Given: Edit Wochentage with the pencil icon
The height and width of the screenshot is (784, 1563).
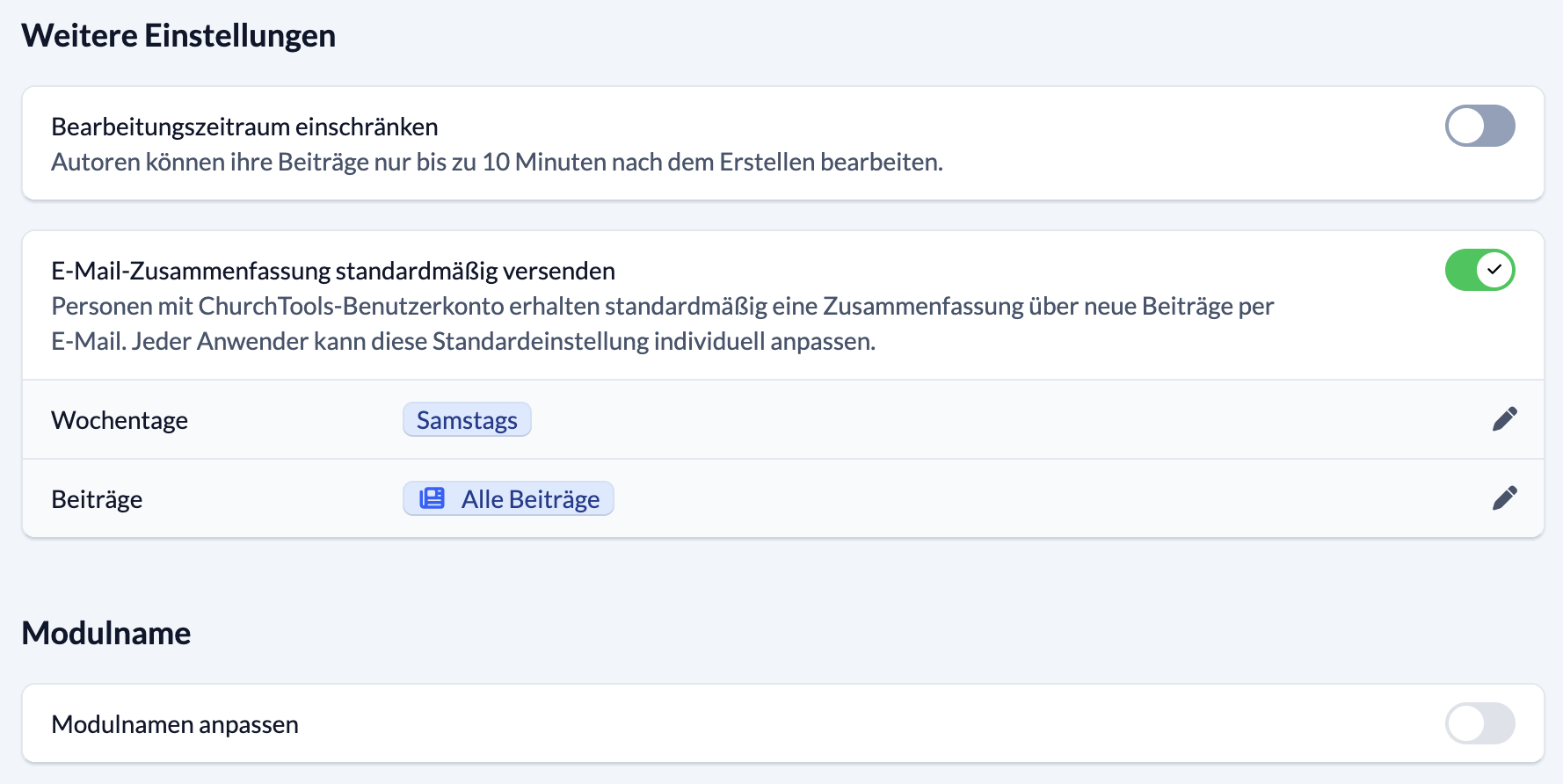Looking at the screenshot, I should point(1504,419).
